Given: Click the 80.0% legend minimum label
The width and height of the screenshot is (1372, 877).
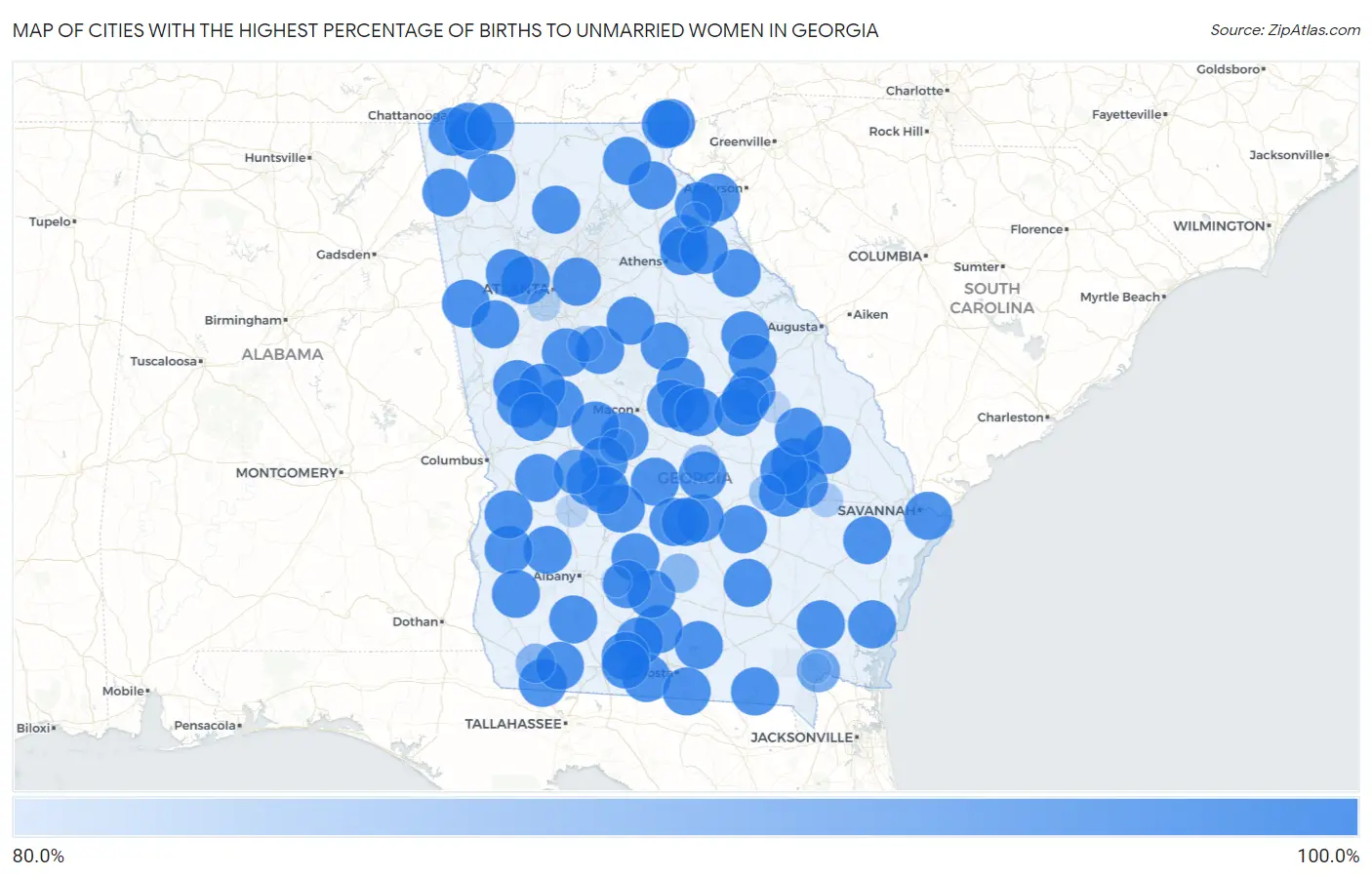Looking at the screenshot, I should pos(39,856).
